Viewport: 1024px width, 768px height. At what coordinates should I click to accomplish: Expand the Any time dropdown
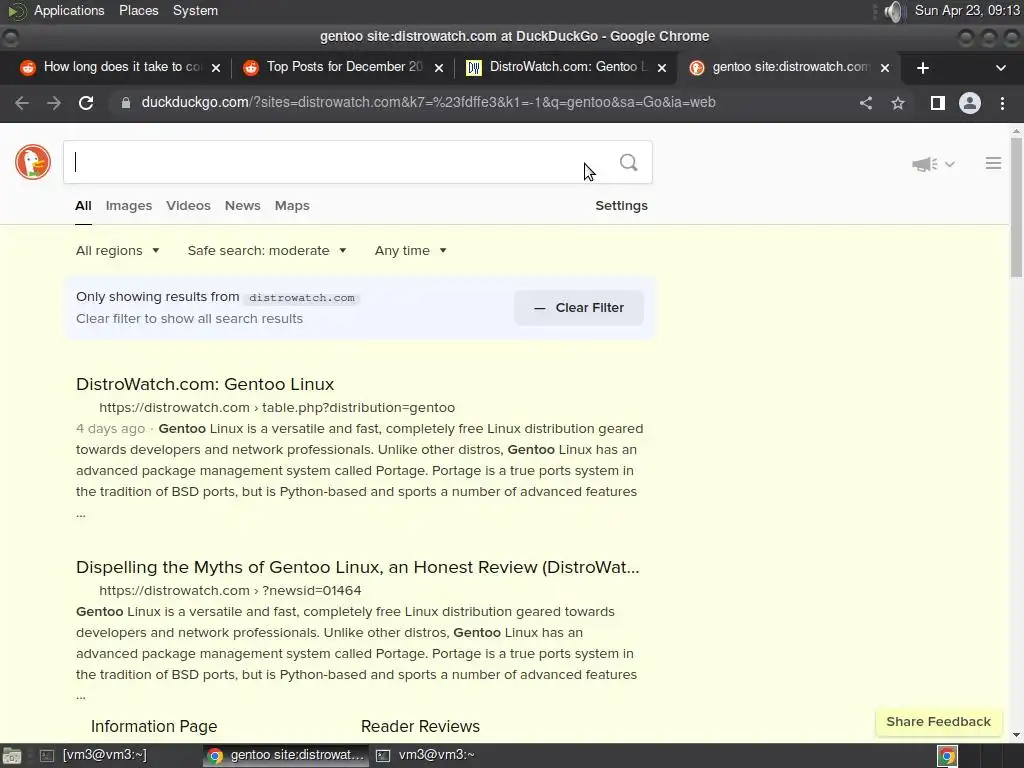tap(410, 251)
